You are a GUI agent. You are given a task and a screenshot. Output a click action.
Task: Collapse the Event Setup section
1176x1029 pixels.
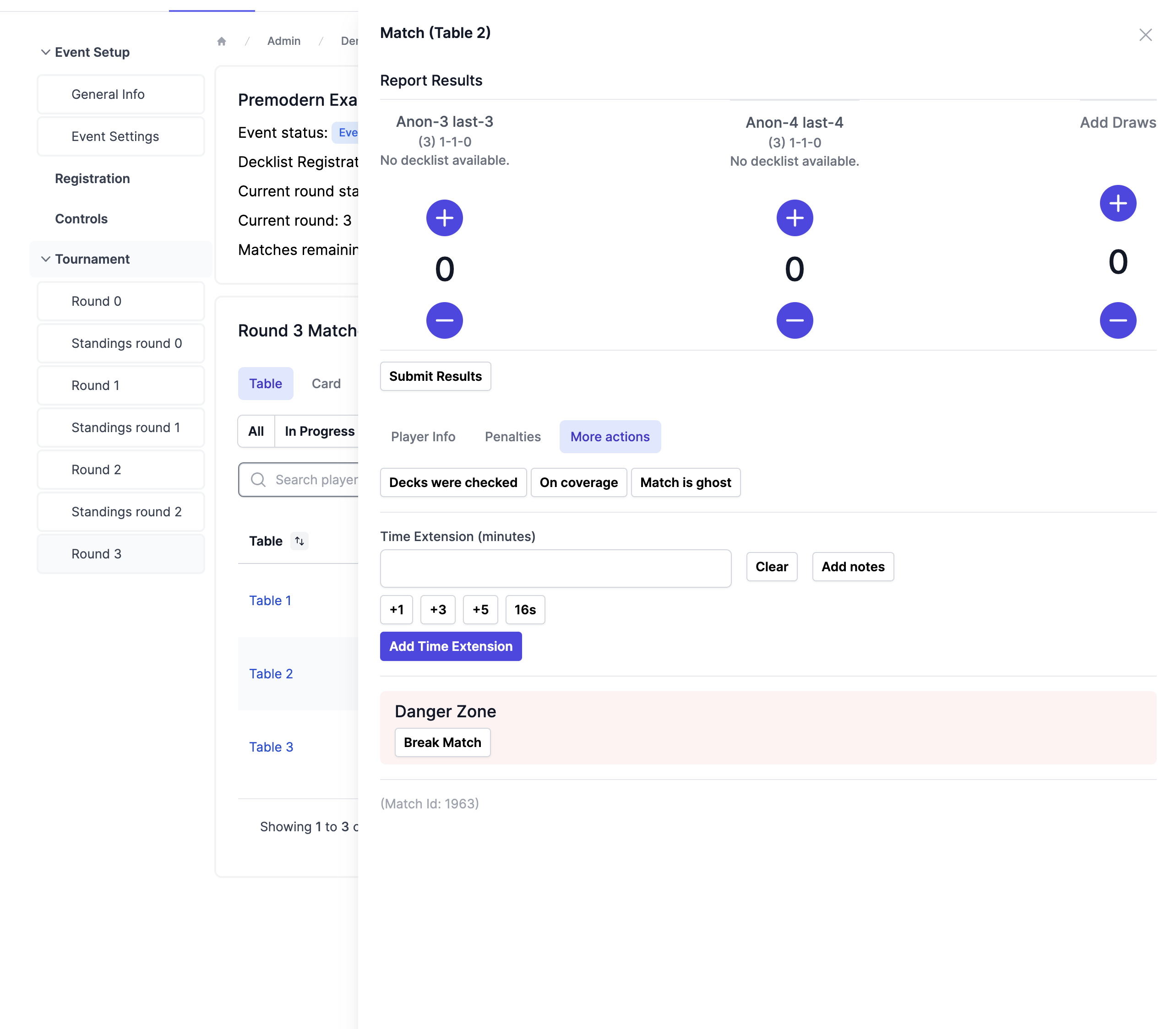[x=45, y=52]
